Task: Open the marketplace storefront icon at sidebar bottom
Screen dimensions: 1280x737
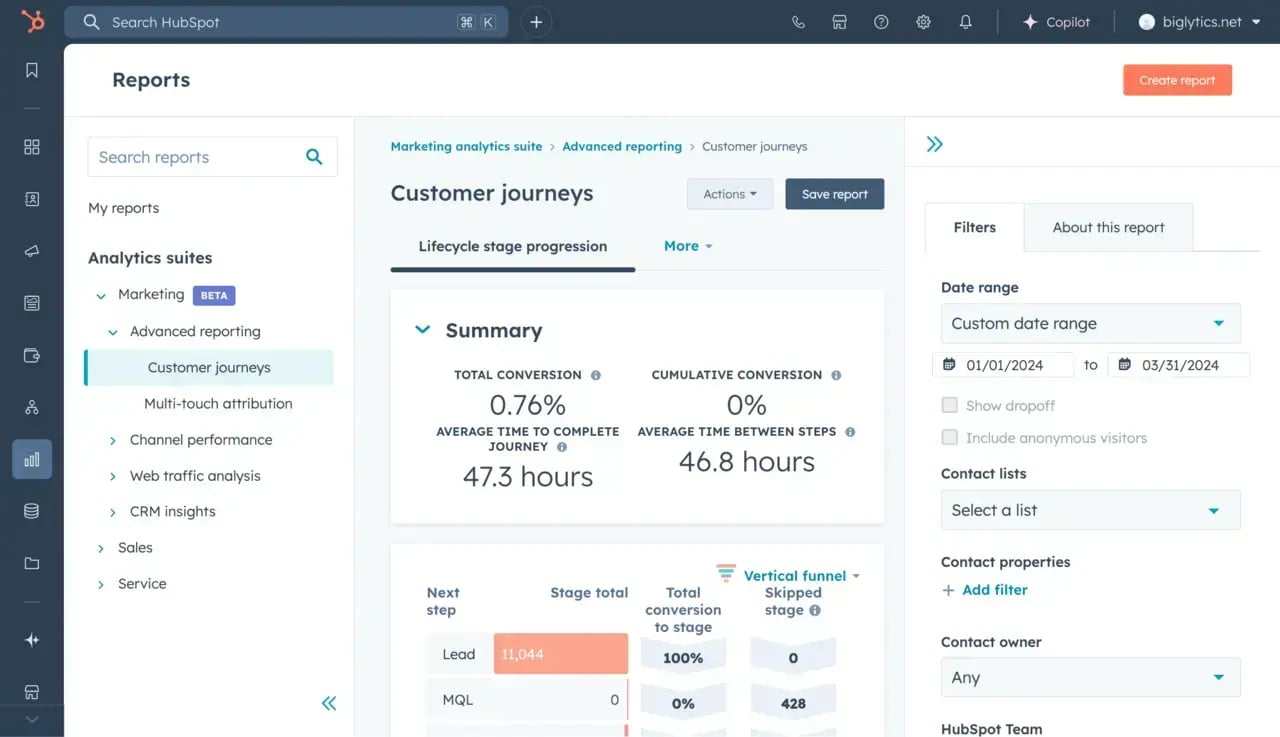Action: pyautogui.click(x=32, y=692)
